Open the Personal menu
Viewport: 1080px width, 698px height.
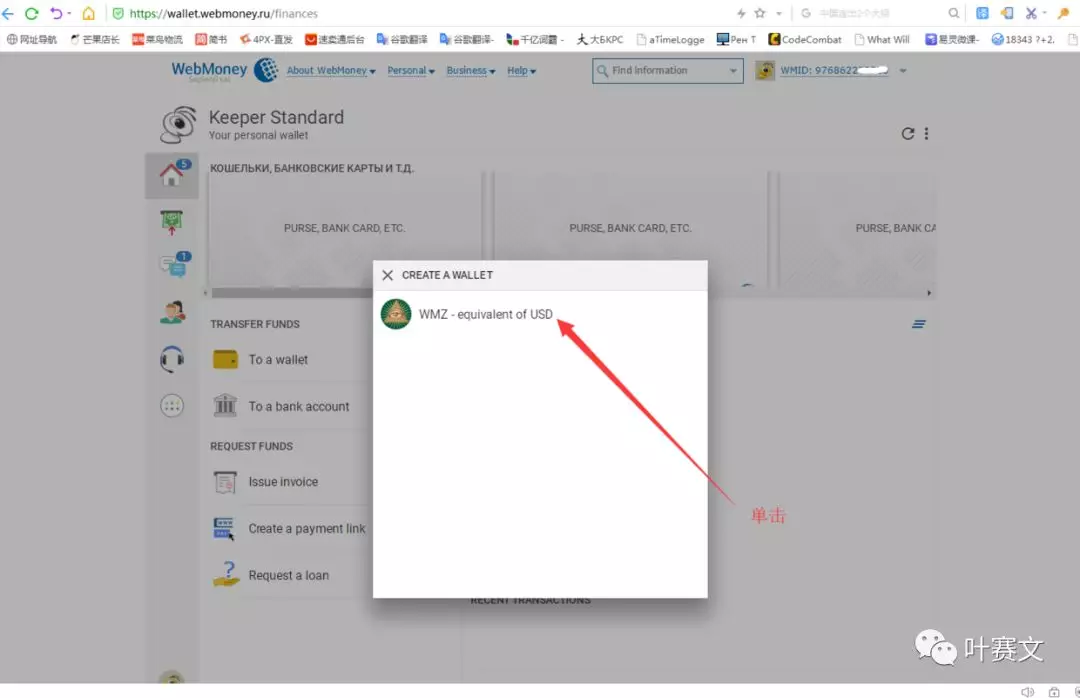(x=411, y=70)
